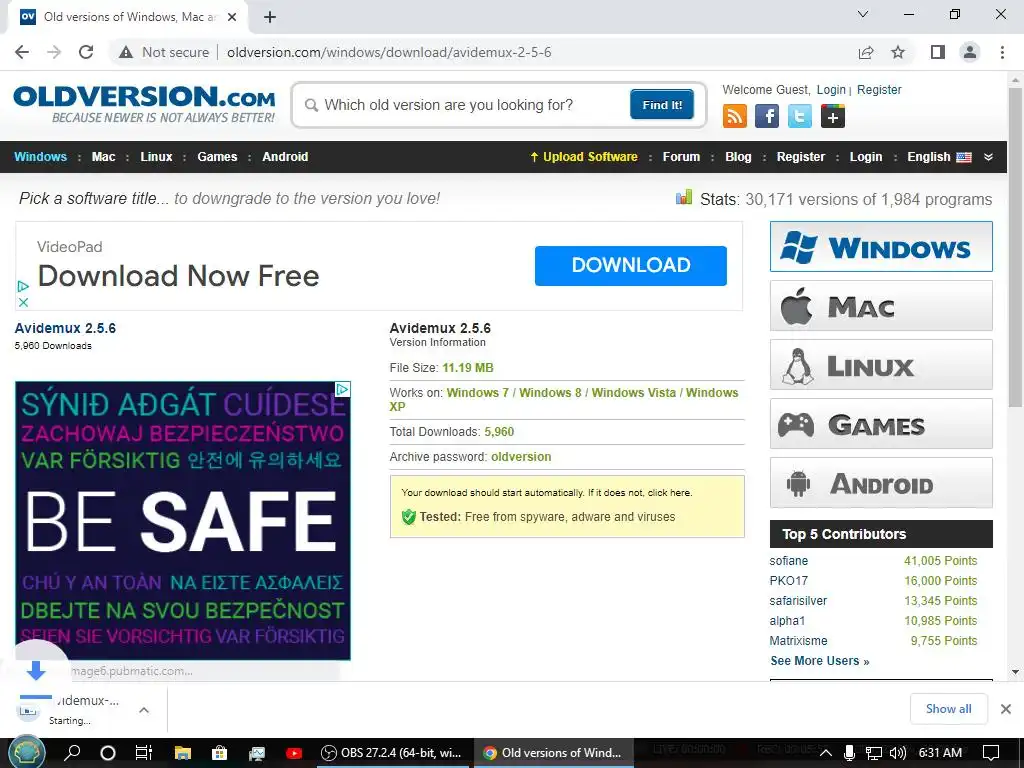1024x768 pixels.
Task: Open the tab search chevron in title bar
Action: [x=863, y=14]
